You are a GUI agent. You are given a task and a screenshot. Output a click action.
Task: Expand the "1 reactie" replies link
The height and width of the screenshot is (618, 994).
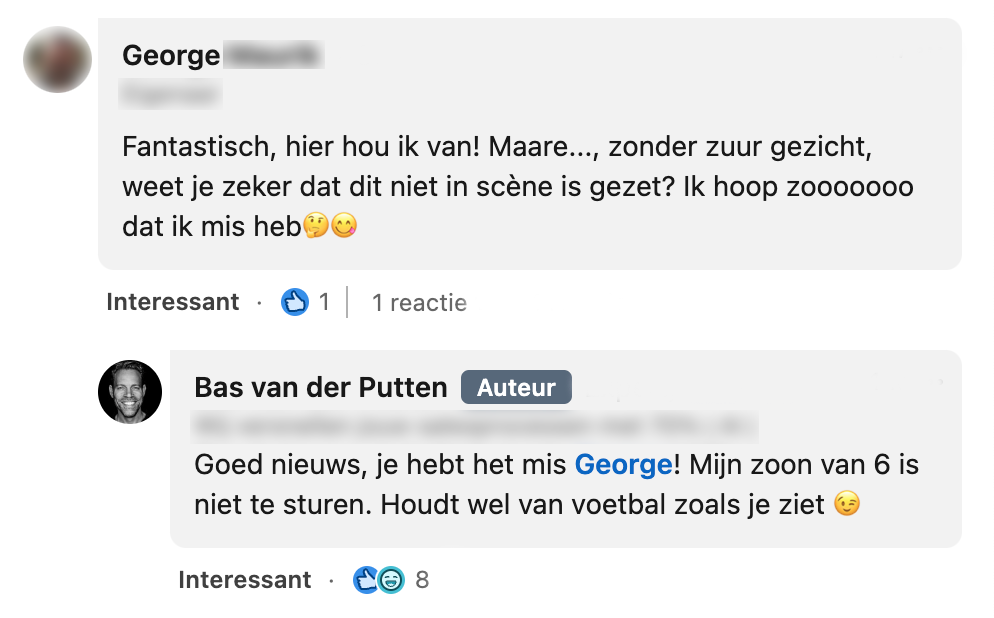tap(419, 302)
